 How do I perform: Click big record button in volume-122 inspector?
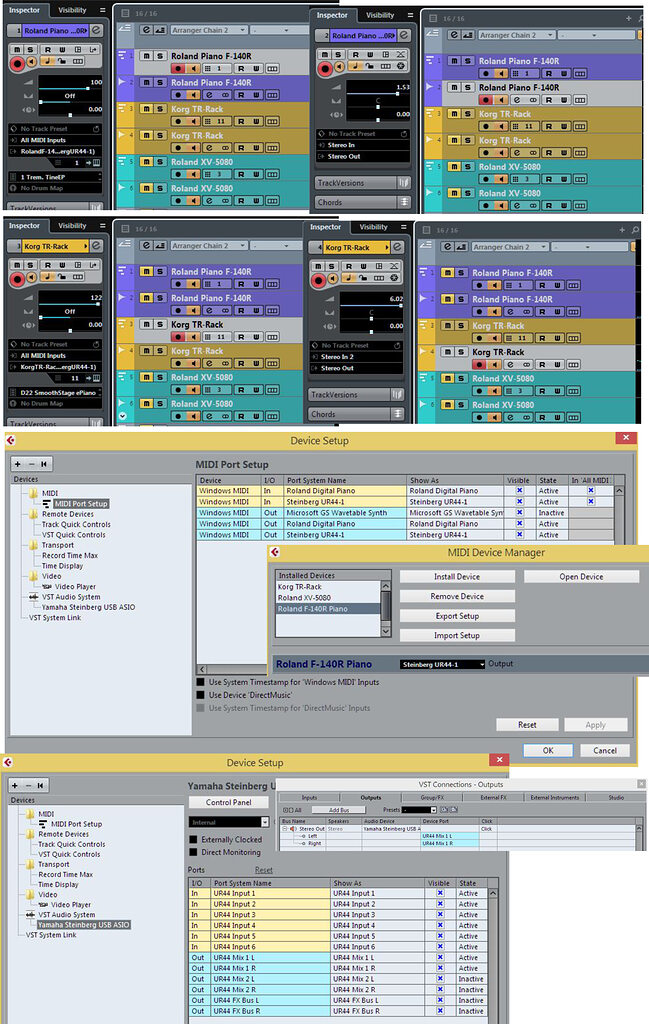18,280
